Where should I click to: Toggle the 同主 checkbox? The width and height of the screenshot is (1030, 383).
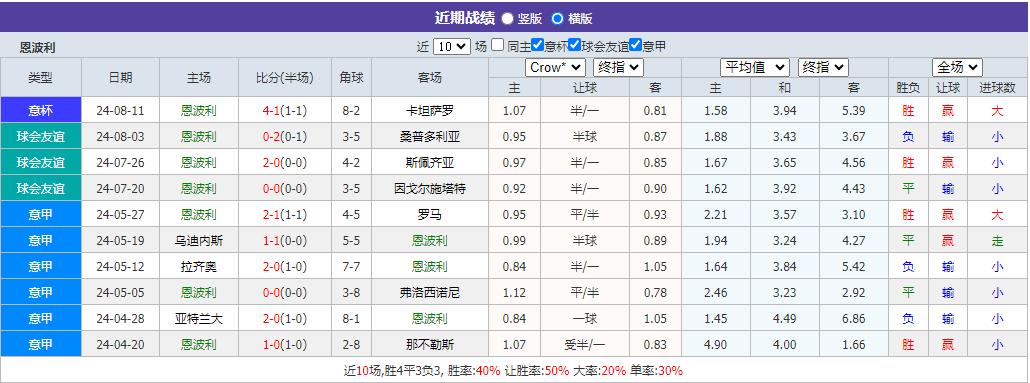click(x=498, y=45)
